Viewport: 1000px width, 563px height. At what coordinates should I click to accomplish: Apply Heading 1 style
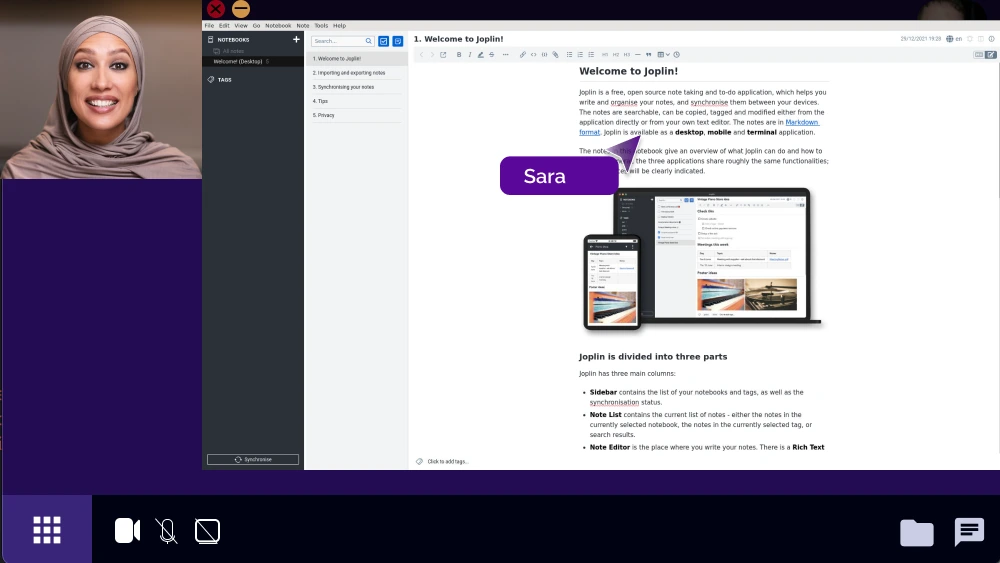click(x=605, y=55)
